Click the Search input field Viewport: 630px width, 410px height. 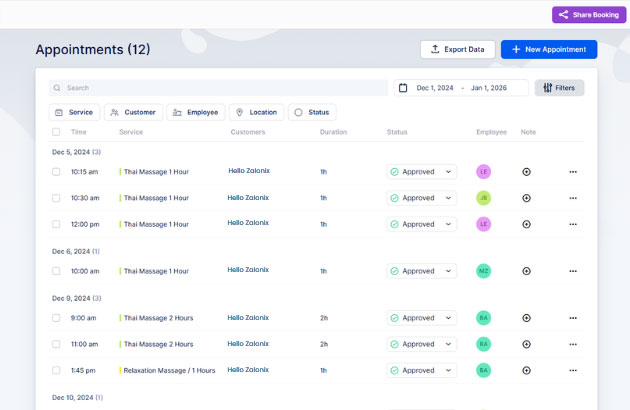coord(218,88)
